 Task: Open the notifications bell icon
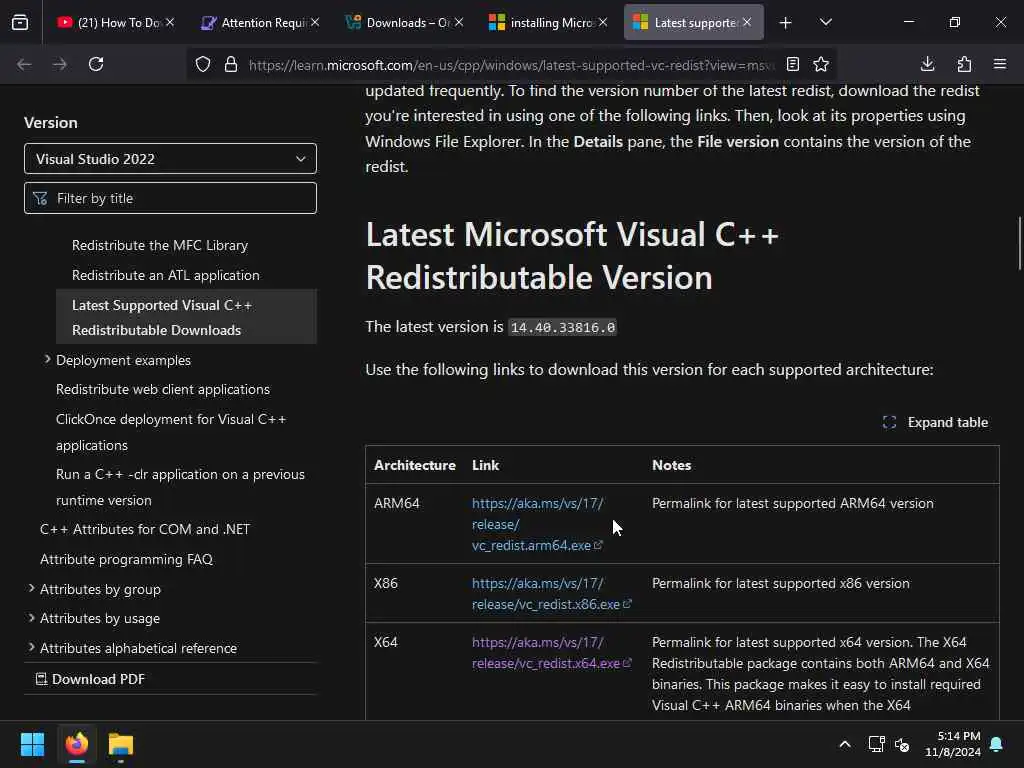point(997,744)
